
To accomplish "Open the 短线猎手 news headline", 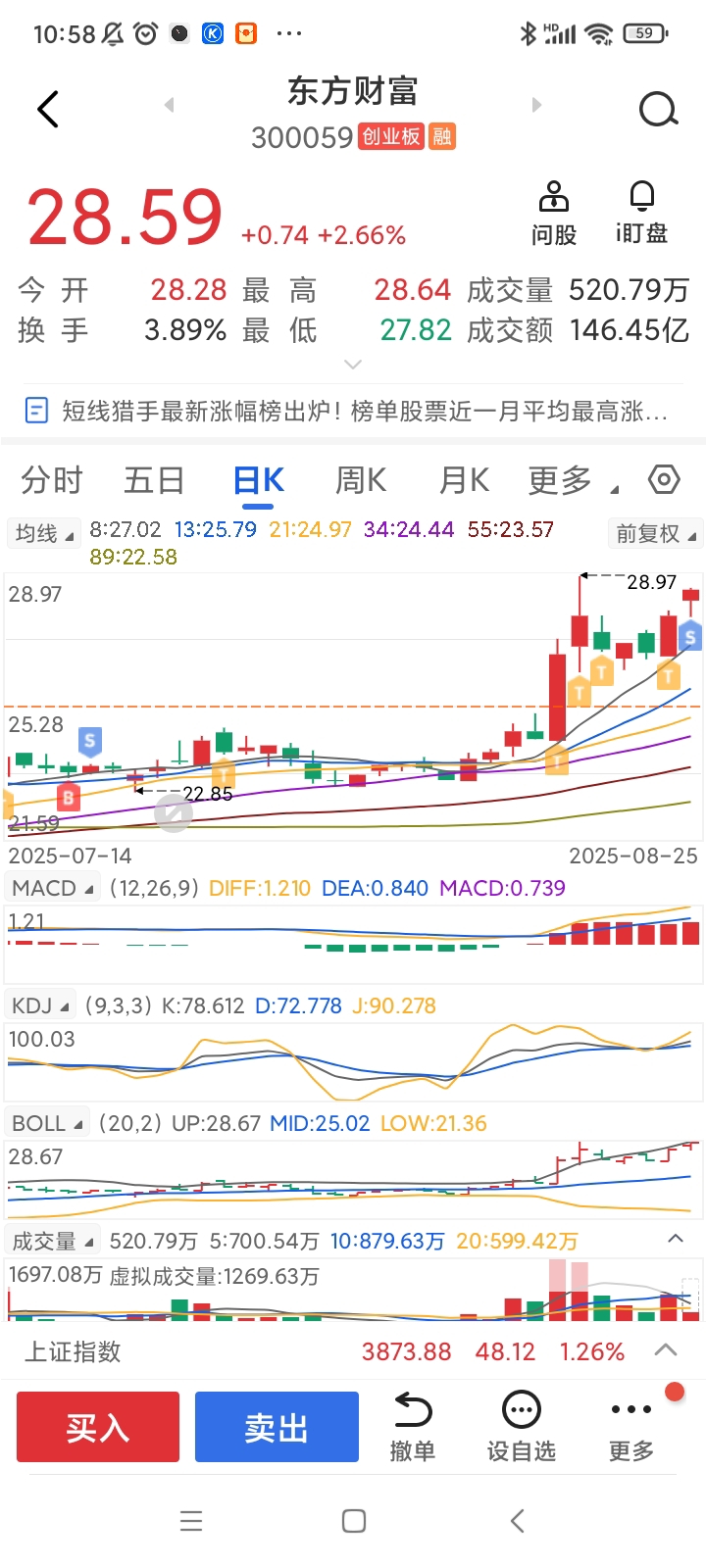I will point(365,411).
